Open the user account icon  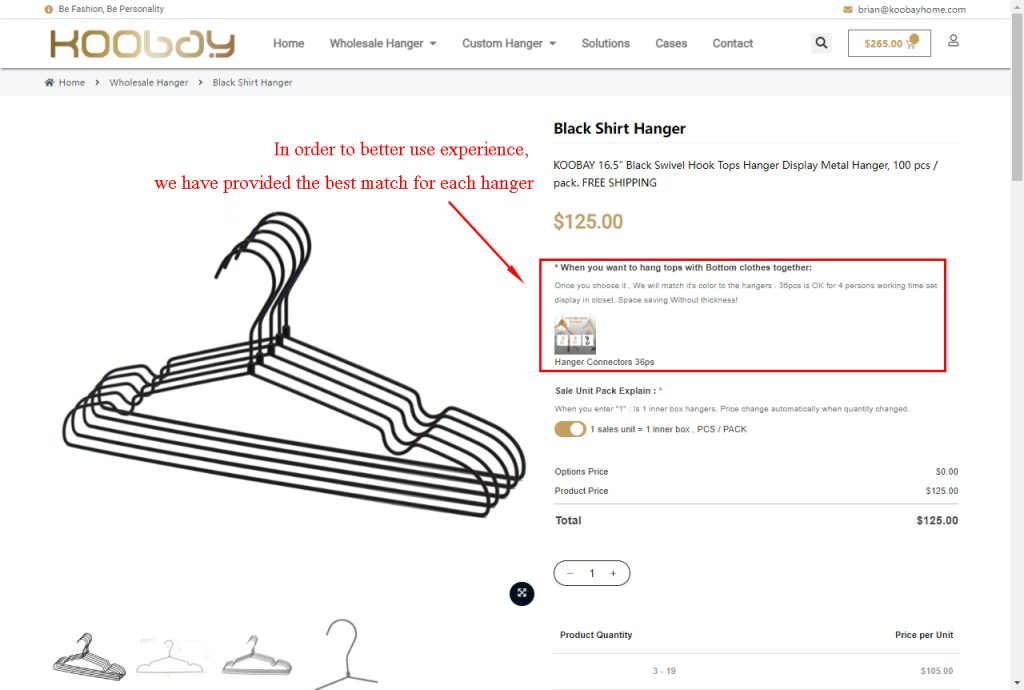pos(953,41)
